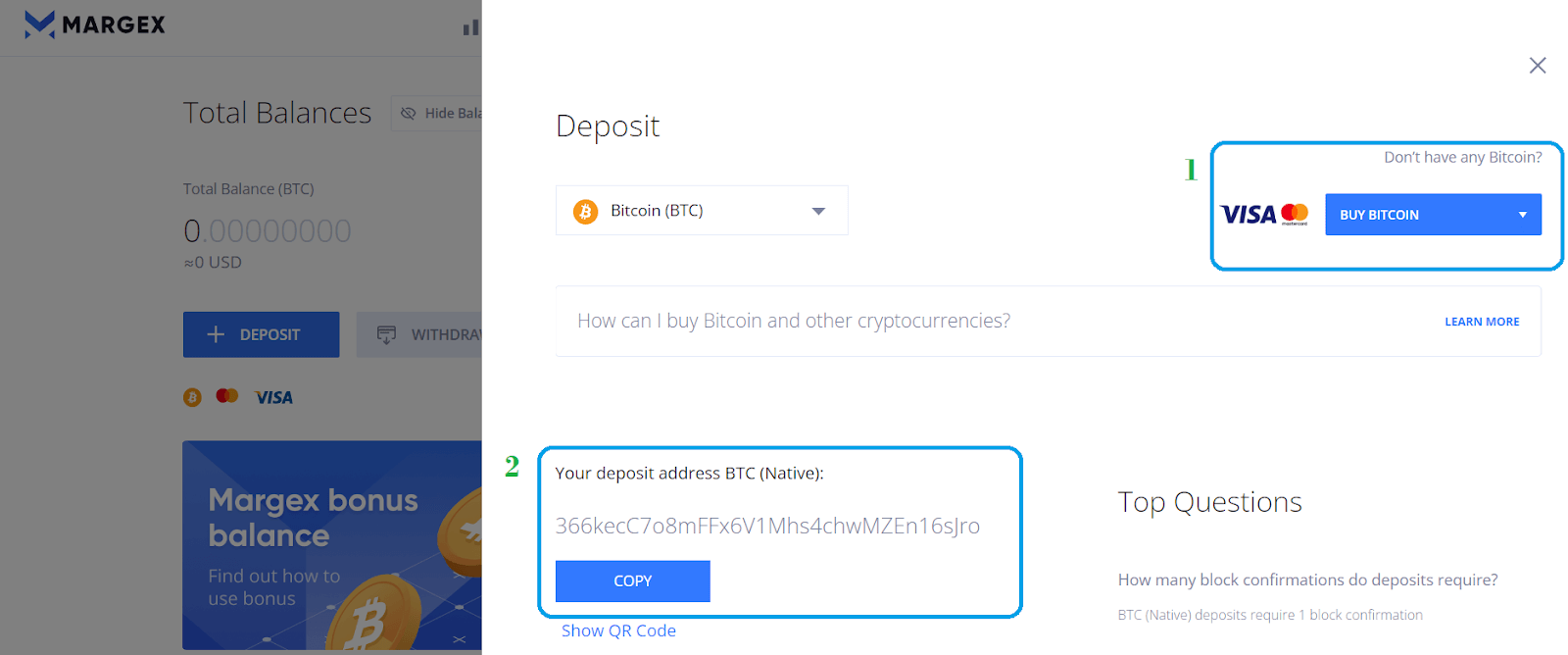The image size is (1568, 655).
Task: Click the Mastercard icon under Deposit button
Action: pos(227,396)
